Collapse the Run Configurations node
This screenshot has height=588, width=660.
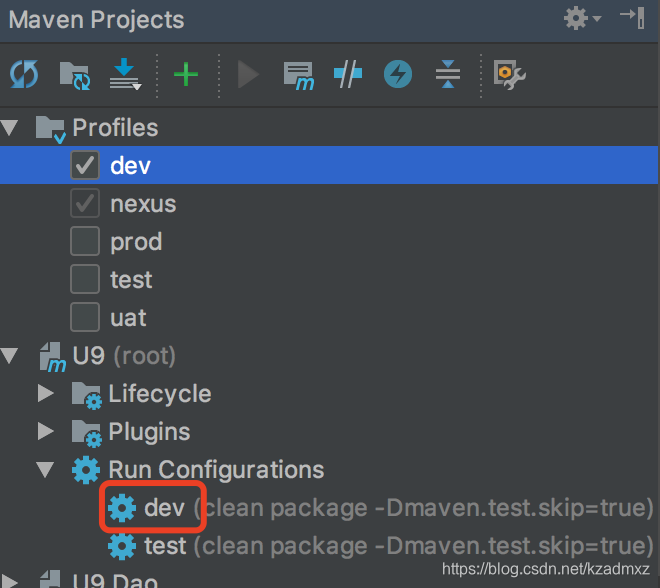[x=45, y=470]
